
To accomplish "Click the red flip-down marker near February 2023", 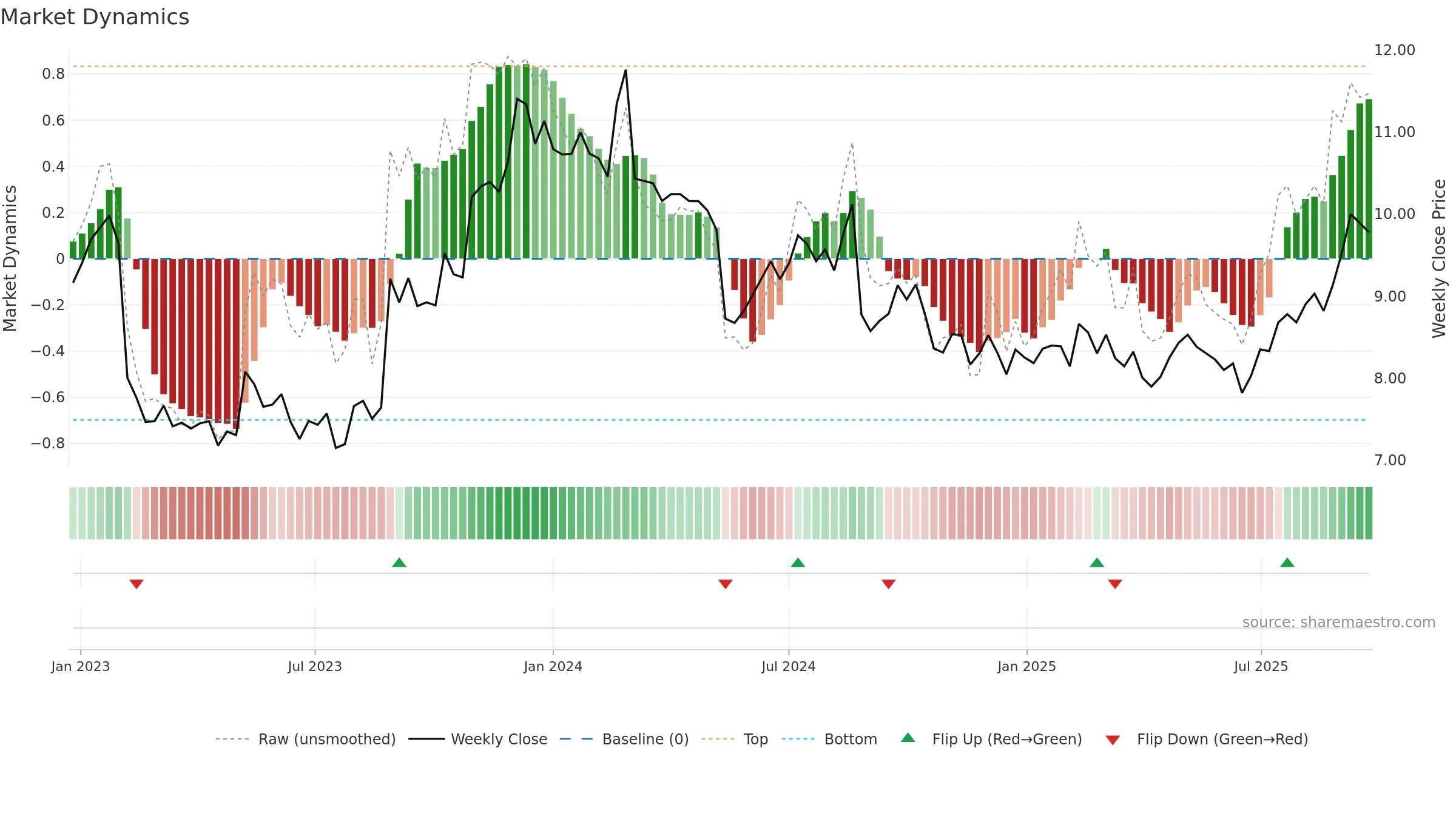I will (136, 584).
